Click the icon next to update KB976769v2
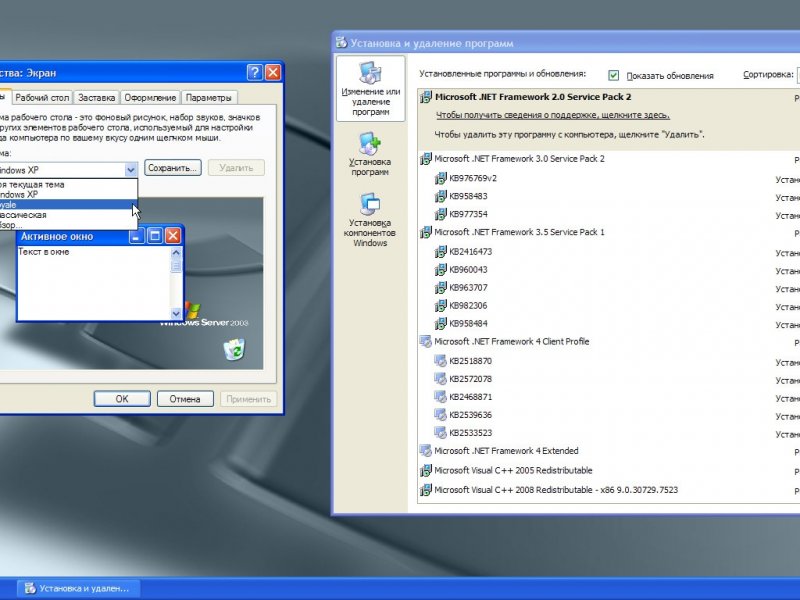Viewport: 800px width, 600px height. (x=440, y=179)
